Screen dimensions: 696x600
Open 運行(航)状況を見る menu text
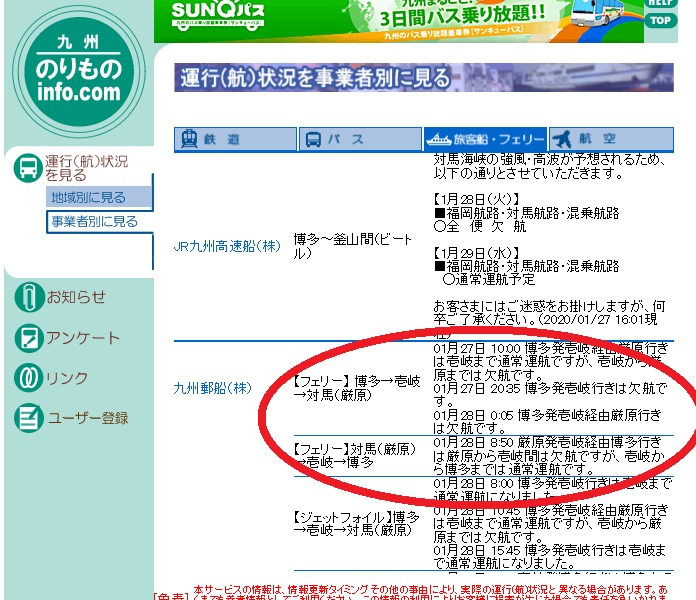click(x=86, y=168)
